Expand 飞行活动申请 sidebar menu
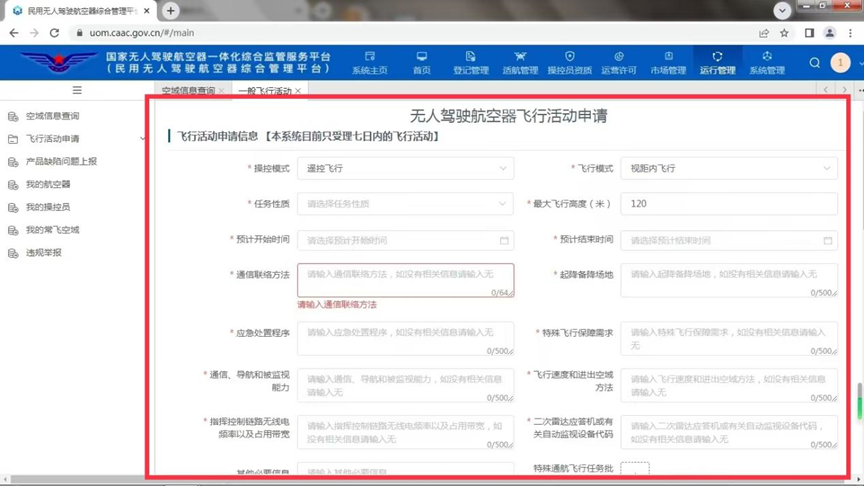The image size is (864, 486). 75,139
